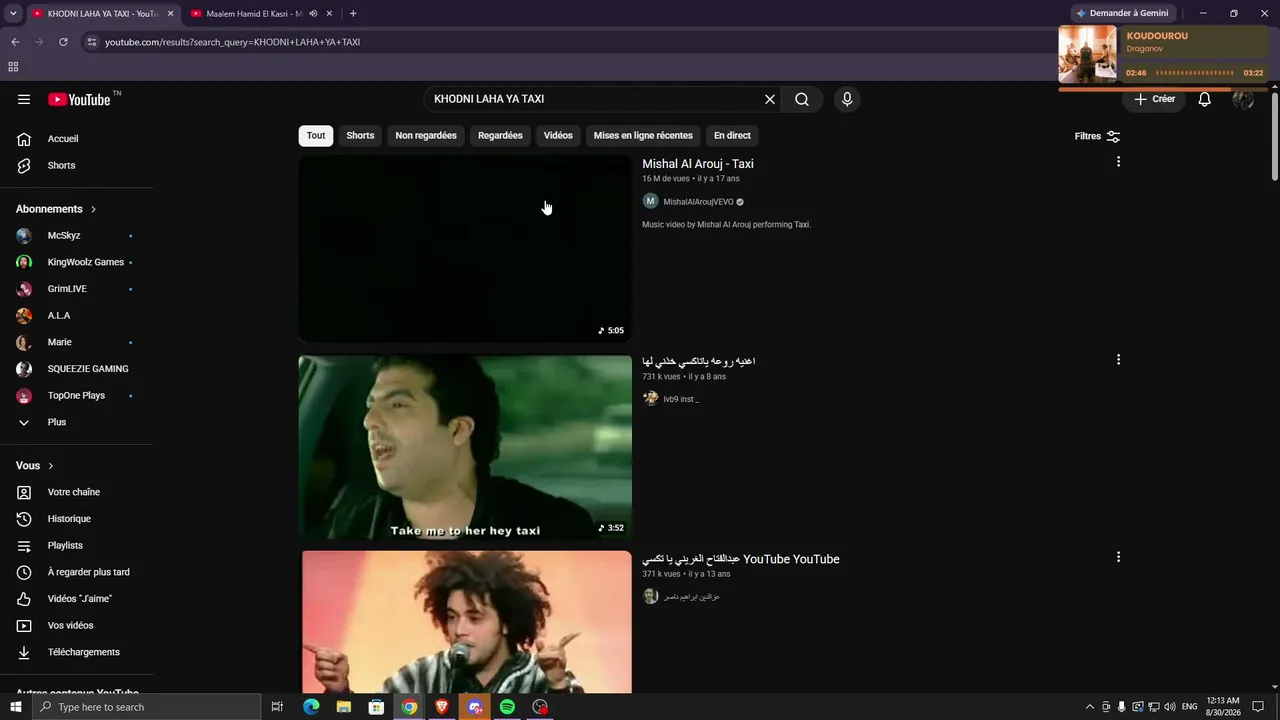
Task: Open the site information icon in address bar
Action: pos(91,42)
